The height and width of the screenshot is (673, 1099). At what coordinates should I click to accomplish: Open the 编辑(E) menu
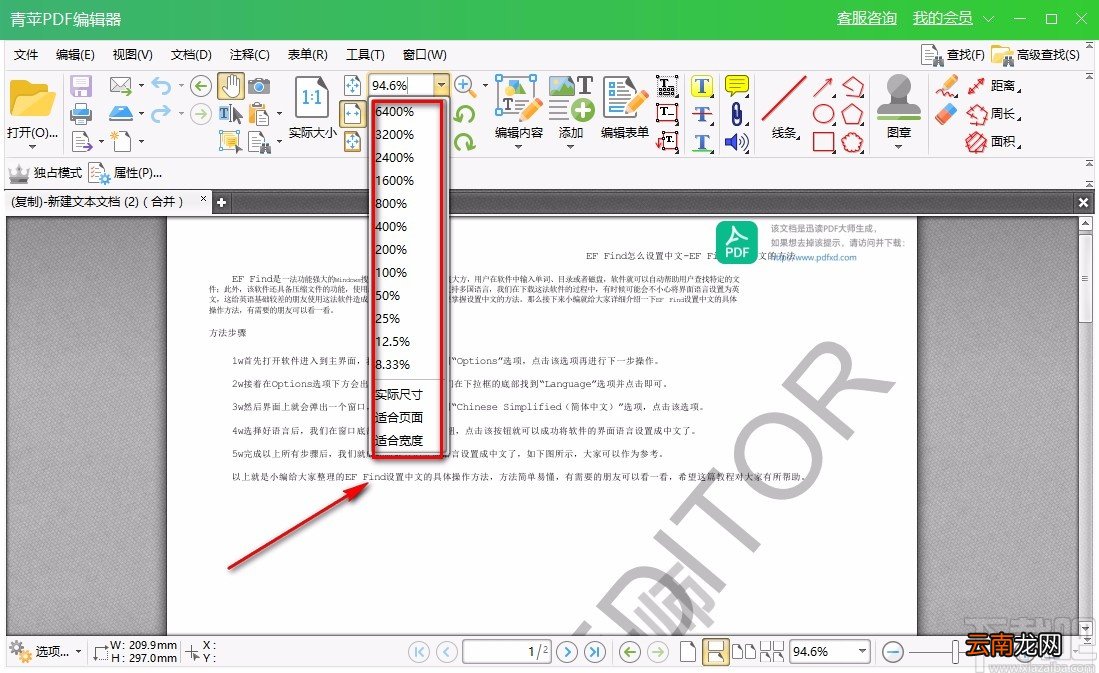pos(75,55)
